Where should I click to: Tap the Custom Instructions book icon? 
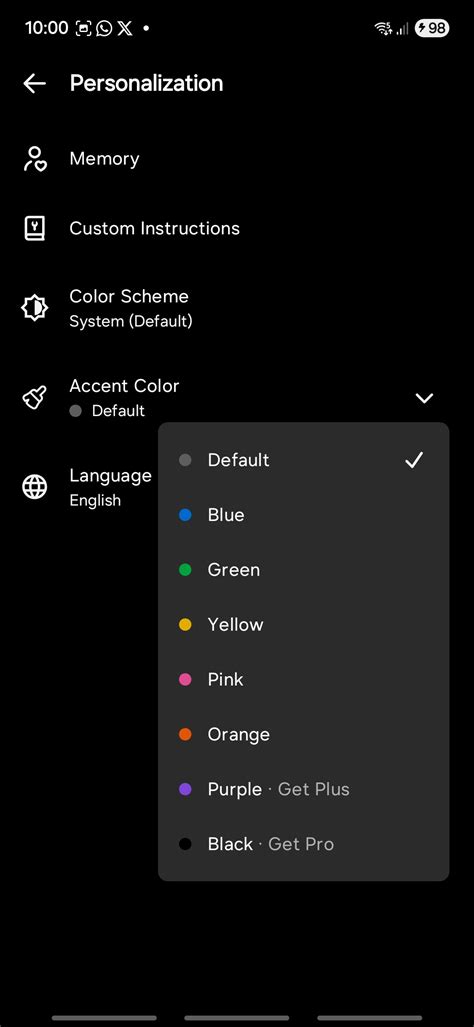click(x=35, y=229)
